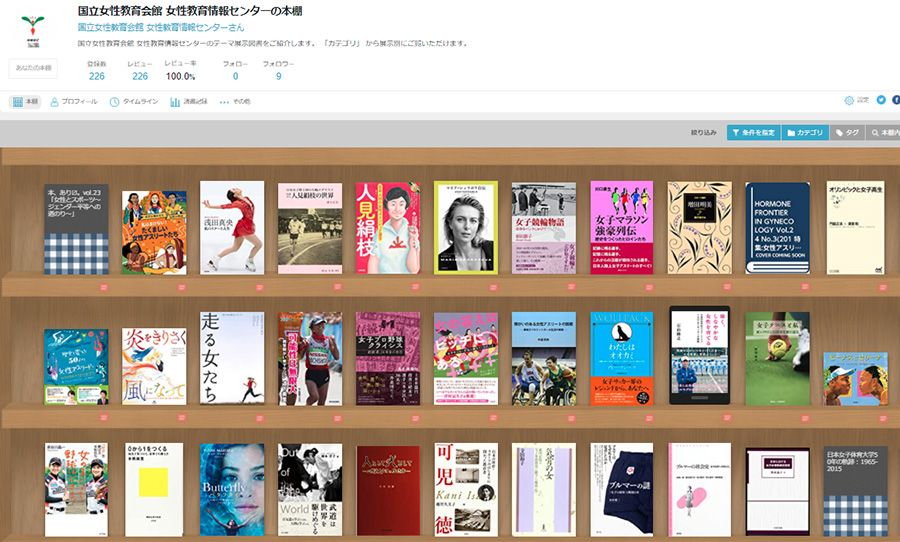Open the 読書記録 reading stats tab
900x542 pixels.
pyautogui.click(x=189, y=102)
